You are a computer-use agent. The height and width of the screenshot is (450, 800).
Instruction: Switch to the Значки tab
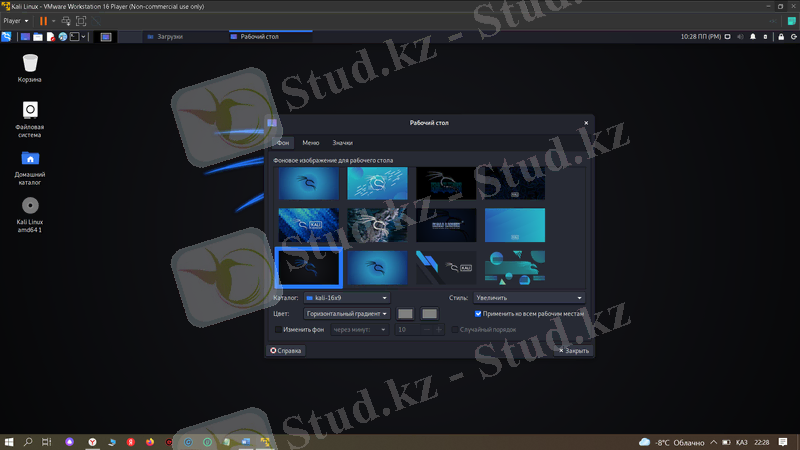(x=342, y=143)
